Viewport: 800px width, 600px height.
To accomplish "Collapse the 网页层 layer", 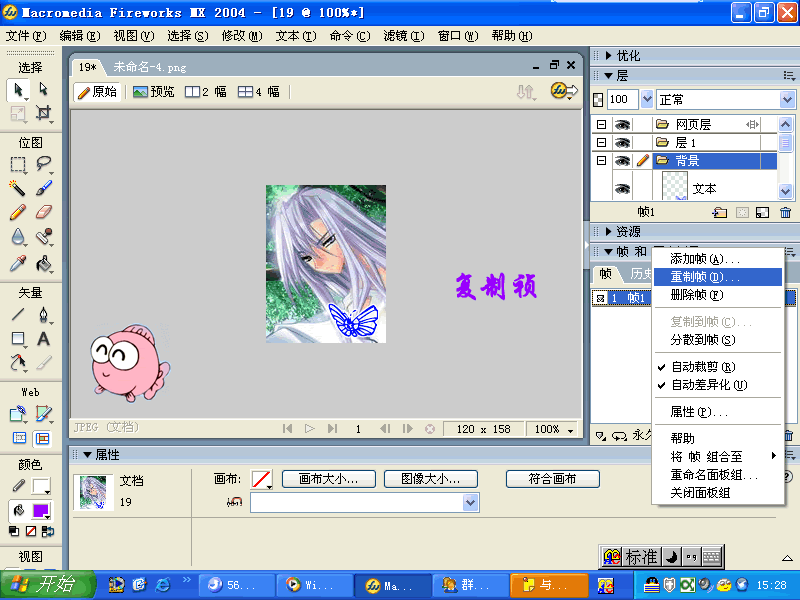I will click(602, 124).
